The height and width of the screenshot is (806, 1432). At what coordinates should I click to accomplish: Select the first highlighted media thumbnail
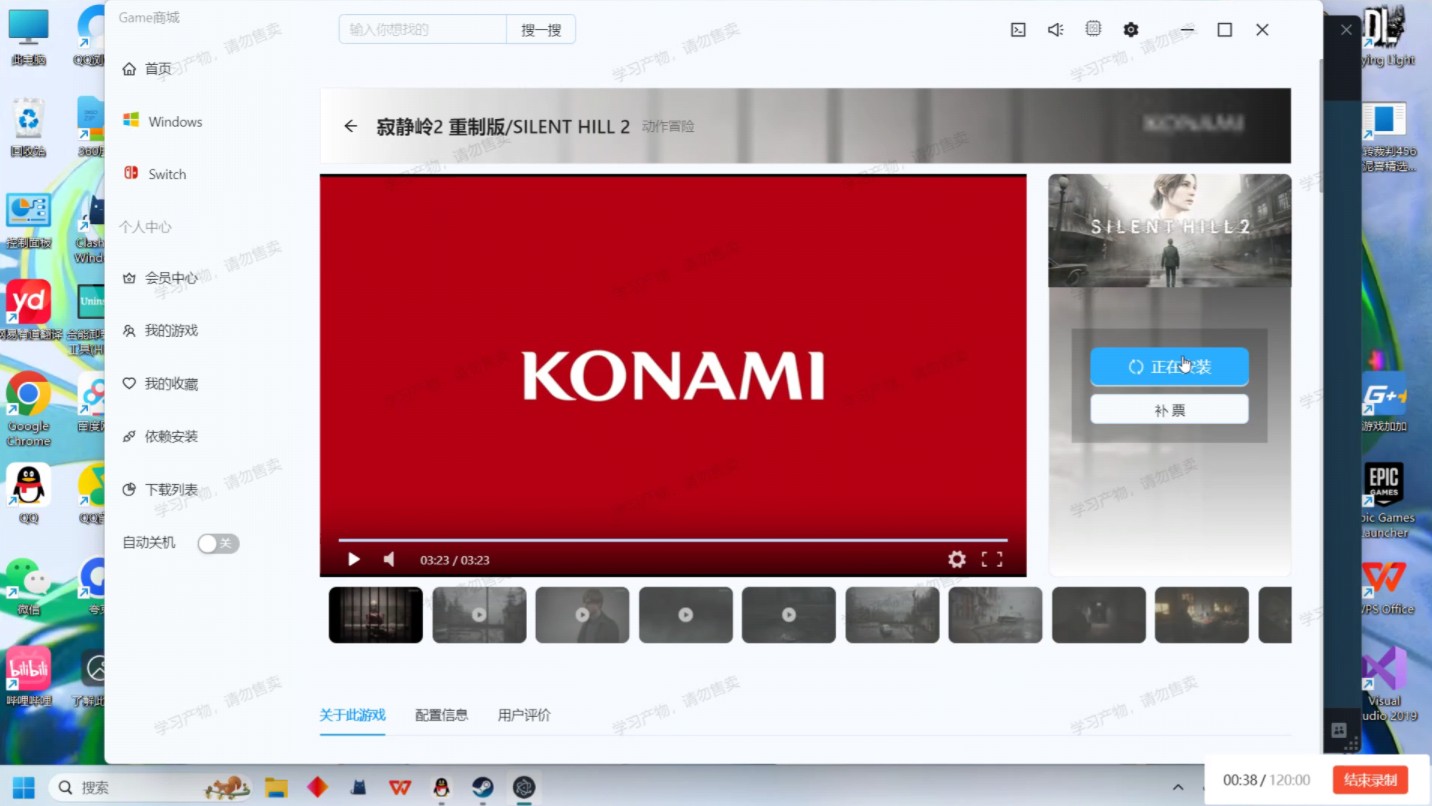[x=376, y=615]
